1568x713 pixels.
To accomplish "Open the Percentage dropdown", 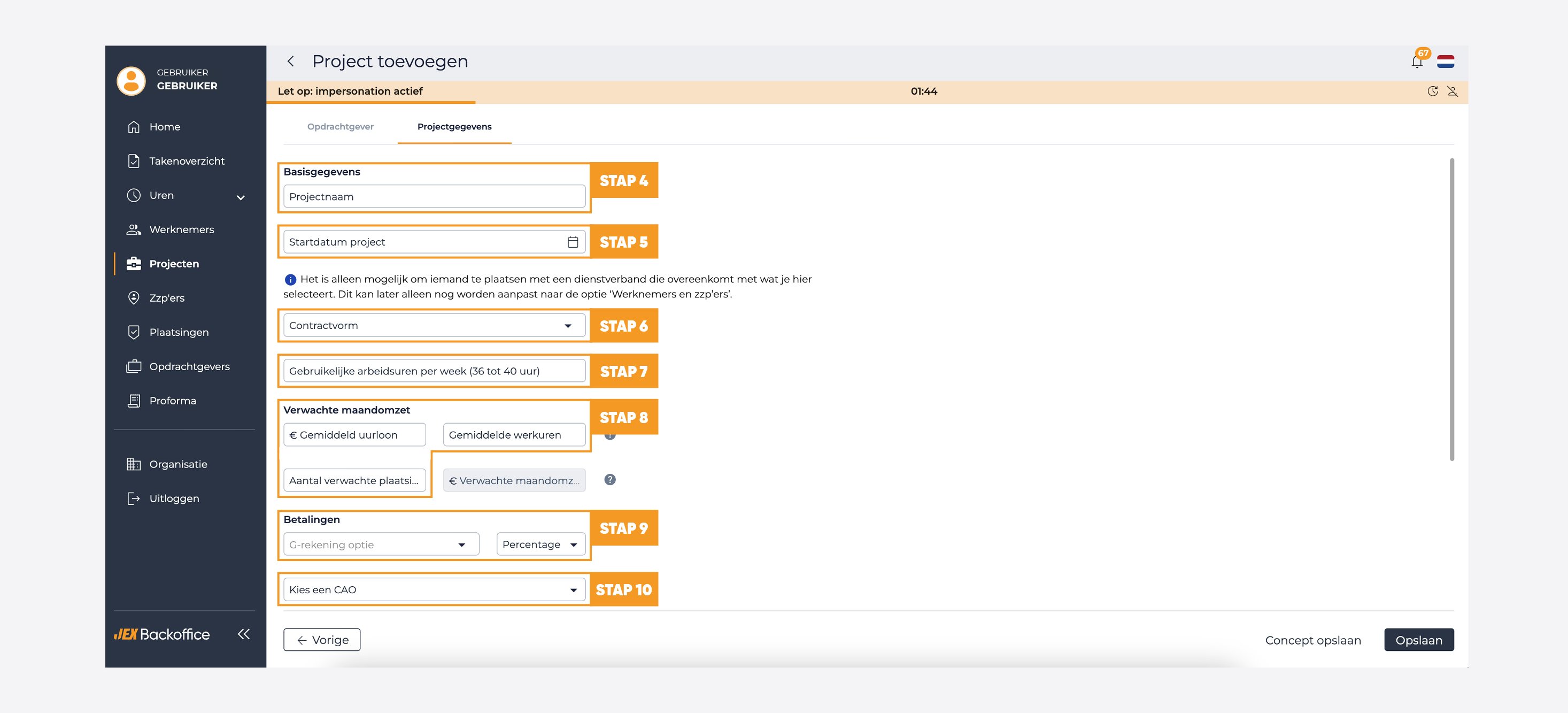I will 540,545.
